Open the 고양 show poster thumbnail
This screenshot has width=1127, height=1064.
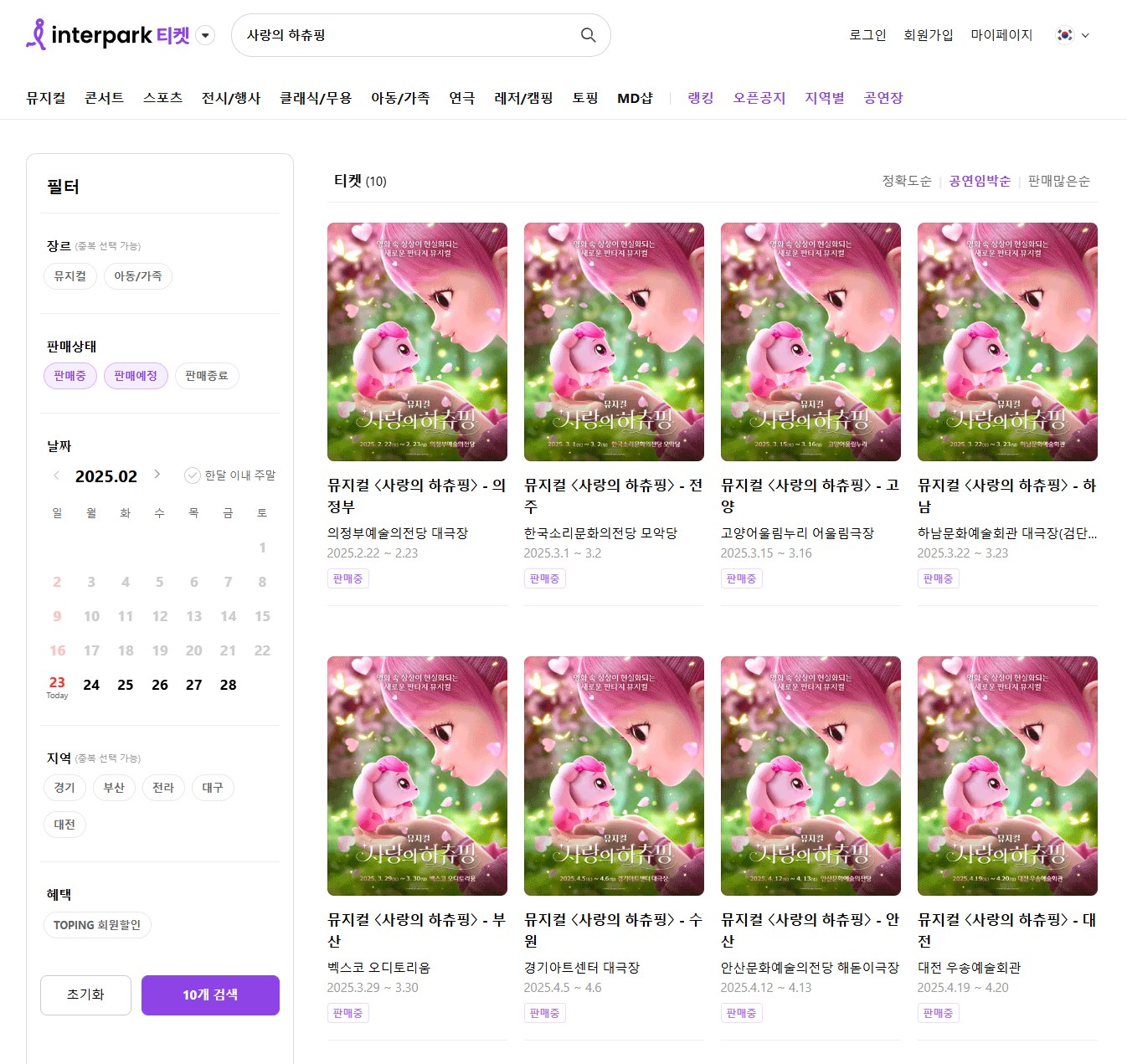(811, 342)
